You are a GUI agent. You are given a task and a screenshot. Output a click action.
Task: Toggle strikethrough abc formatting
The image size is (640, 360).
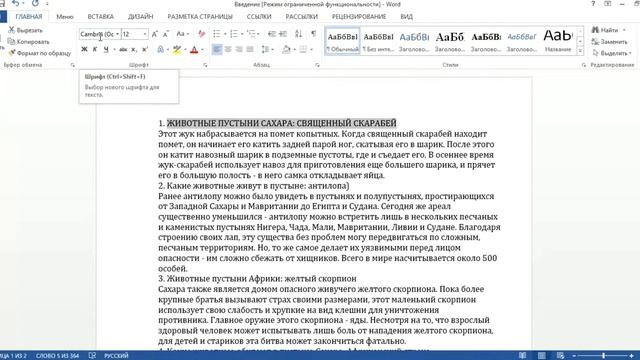(x=123, y=49)
